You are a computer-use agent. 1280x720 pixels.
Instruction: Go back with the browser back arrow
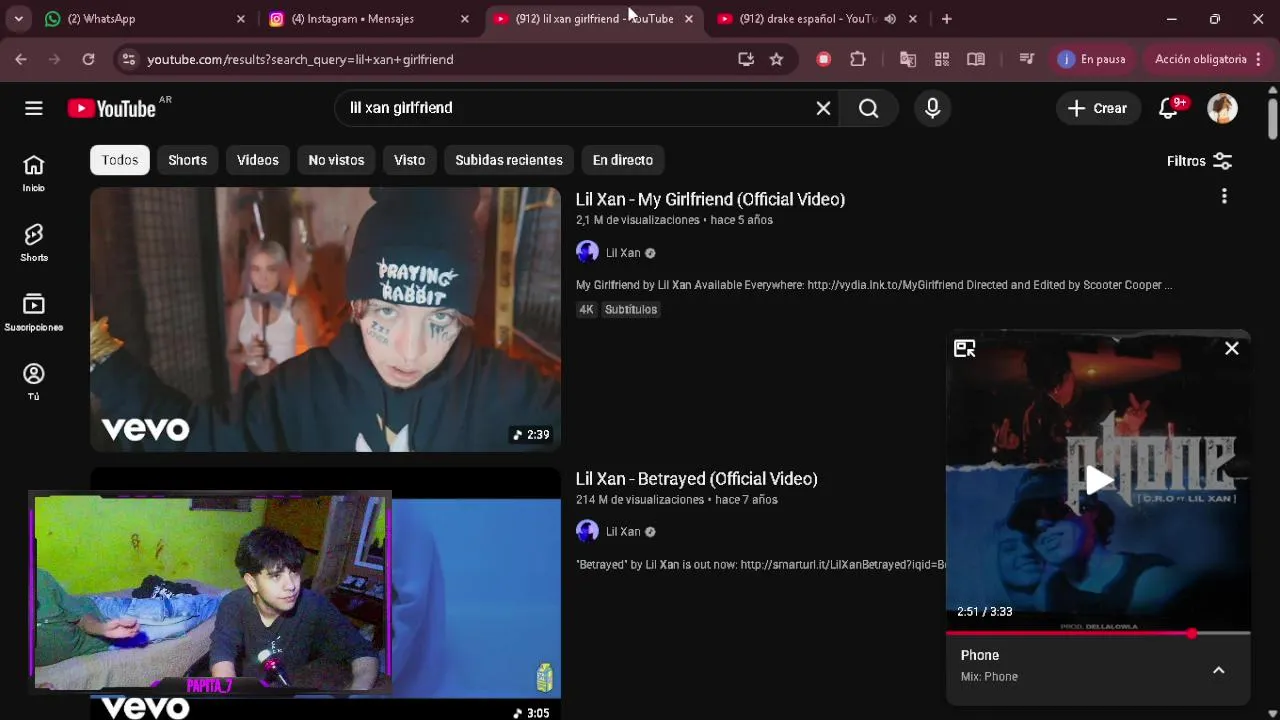[21, 59]
